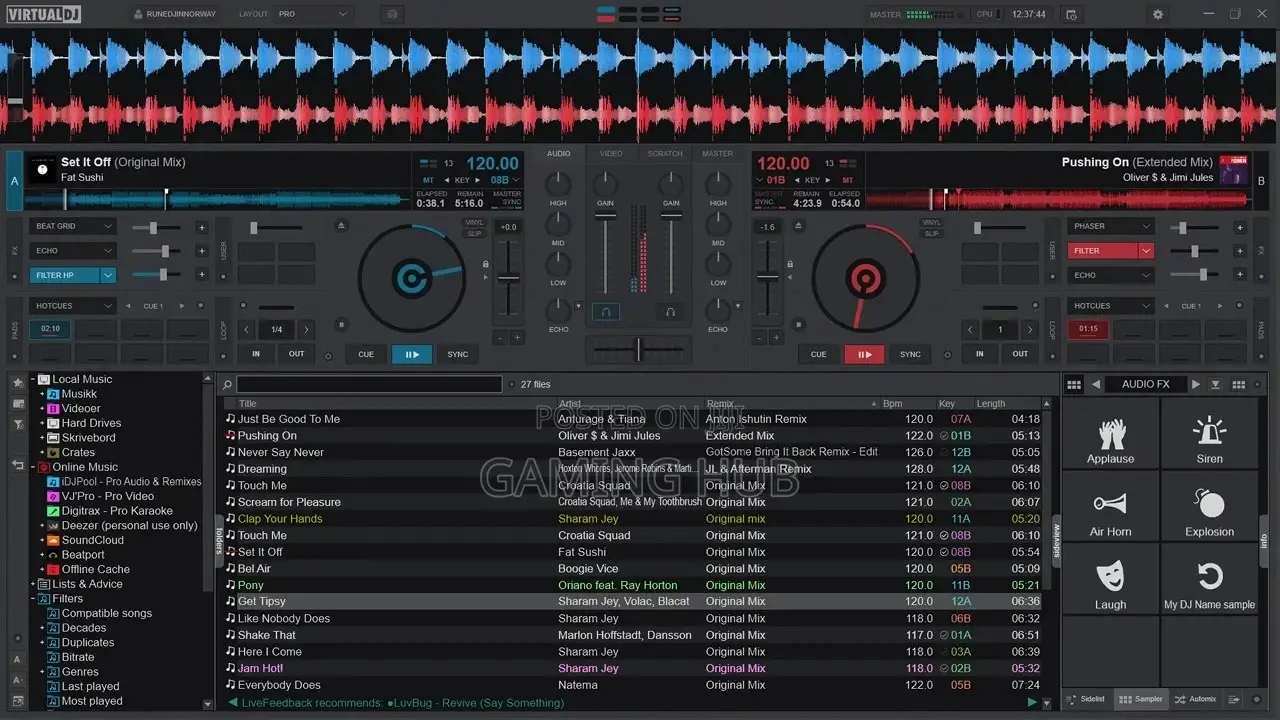Open settings via gear icon in title bar
Image resolution: width=1280 pixels, height=720 pixels.
(1158, 14)
